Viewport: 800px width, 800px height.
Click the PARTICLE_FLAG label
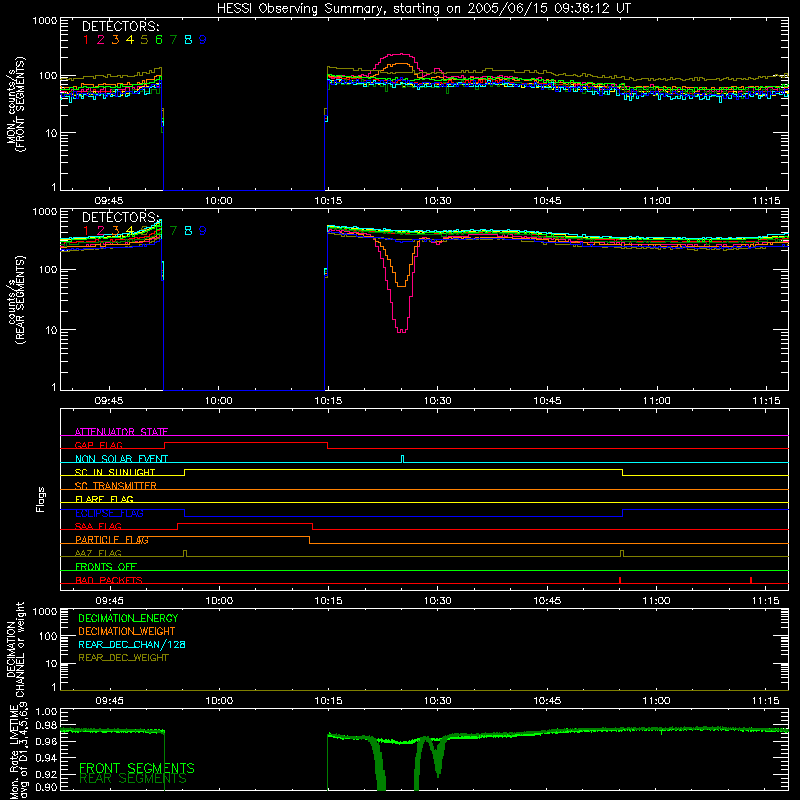(112, 539)
